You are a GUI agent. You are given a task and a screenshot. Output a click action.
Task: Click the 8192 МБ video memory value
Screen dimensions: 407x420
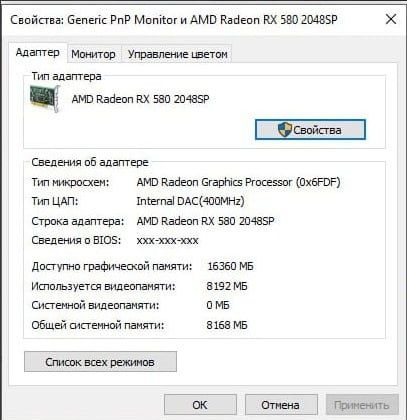pos(227,286)
